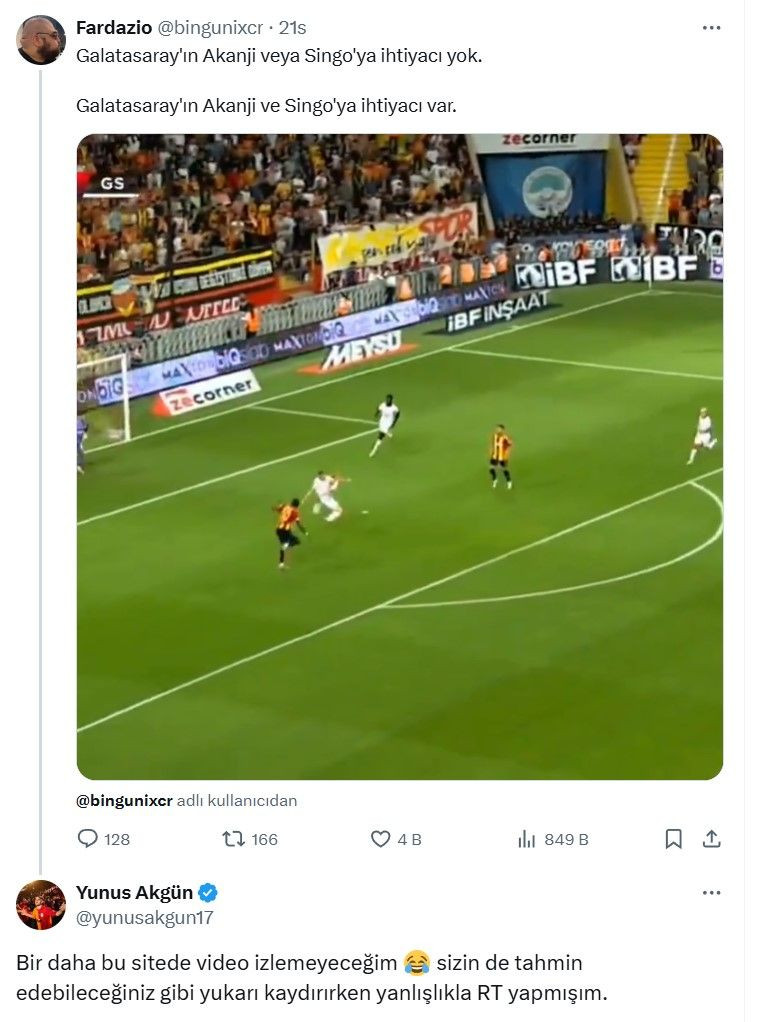Click Yunus Akgün's blue verified badge

pos(208,892)
